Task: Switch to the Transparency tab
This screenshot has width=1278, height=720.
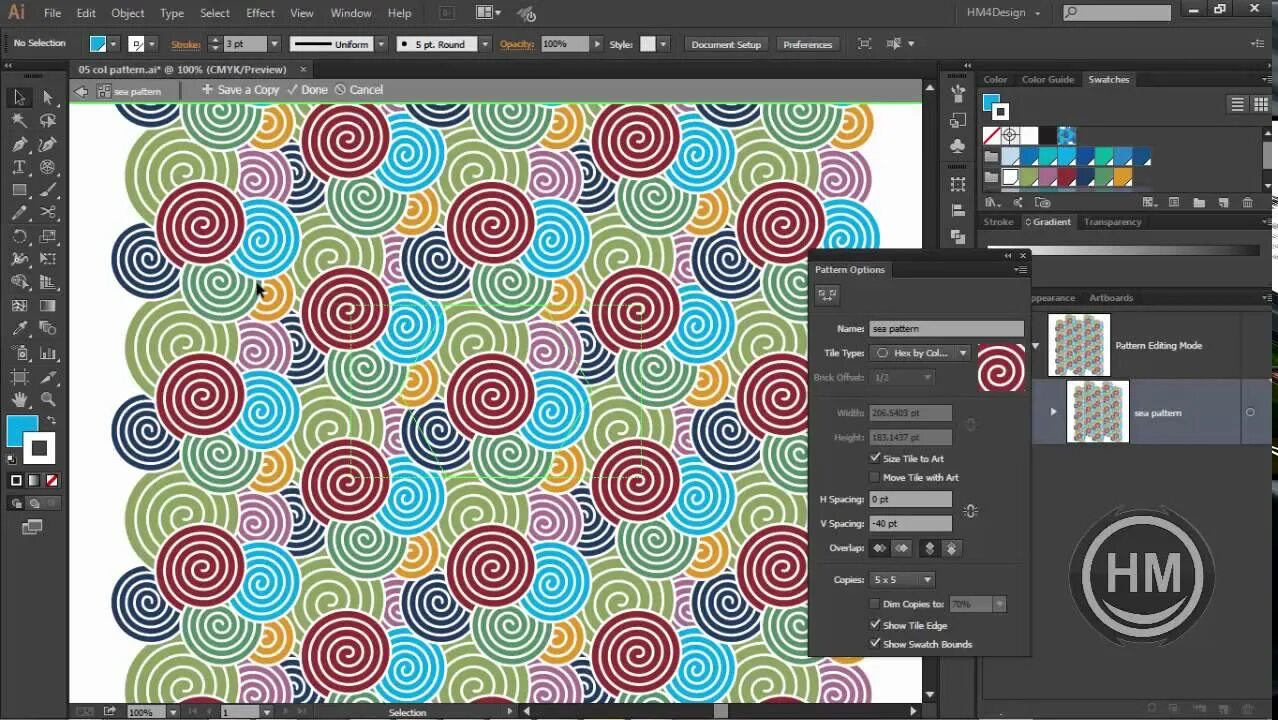Action: click(x=1112, y=222)
